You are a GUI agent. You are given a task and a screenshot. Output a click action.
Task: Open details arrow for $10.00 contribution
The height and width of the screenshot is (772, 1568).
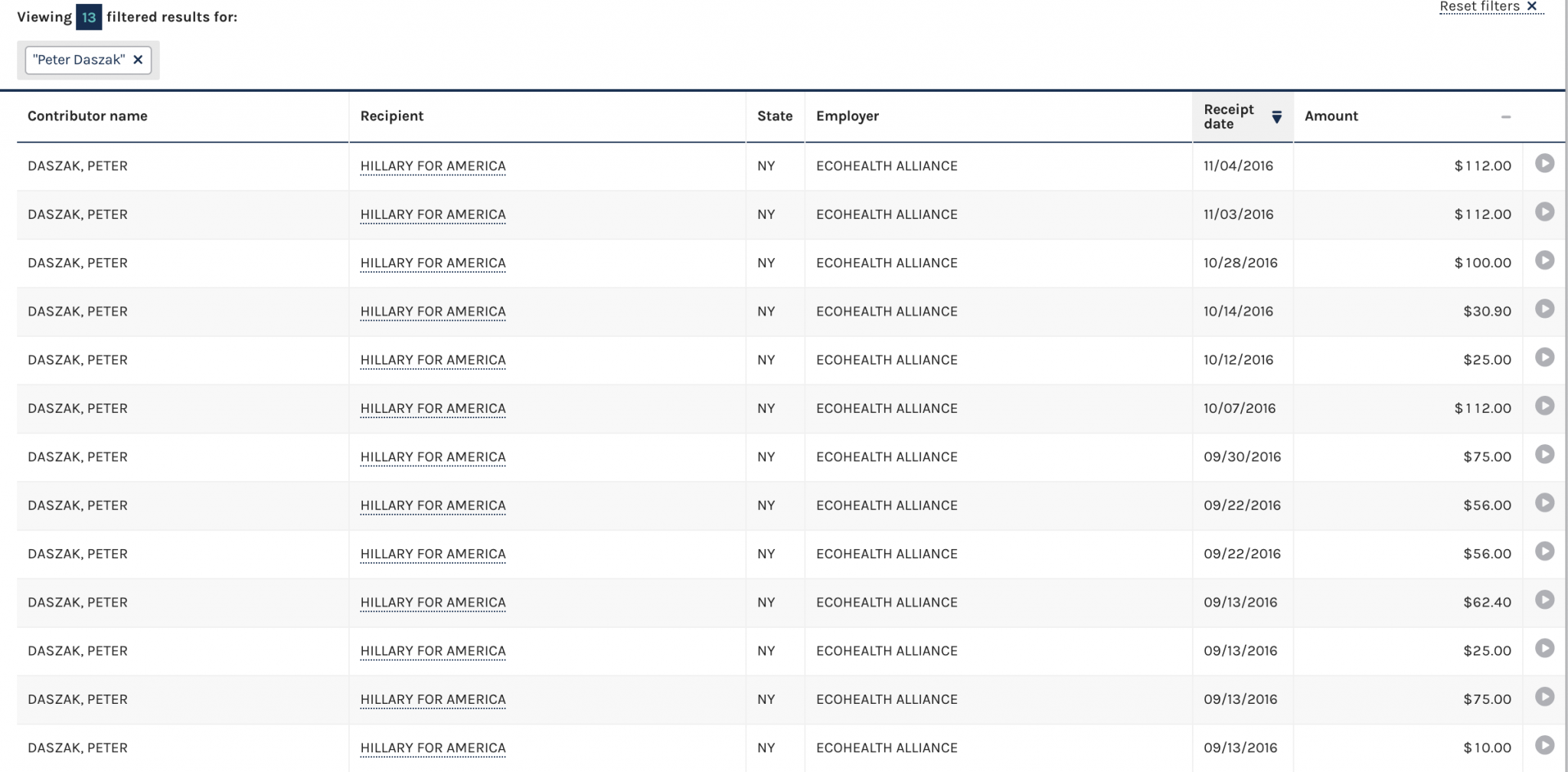pyautogui.click(x=1544, y=745)
